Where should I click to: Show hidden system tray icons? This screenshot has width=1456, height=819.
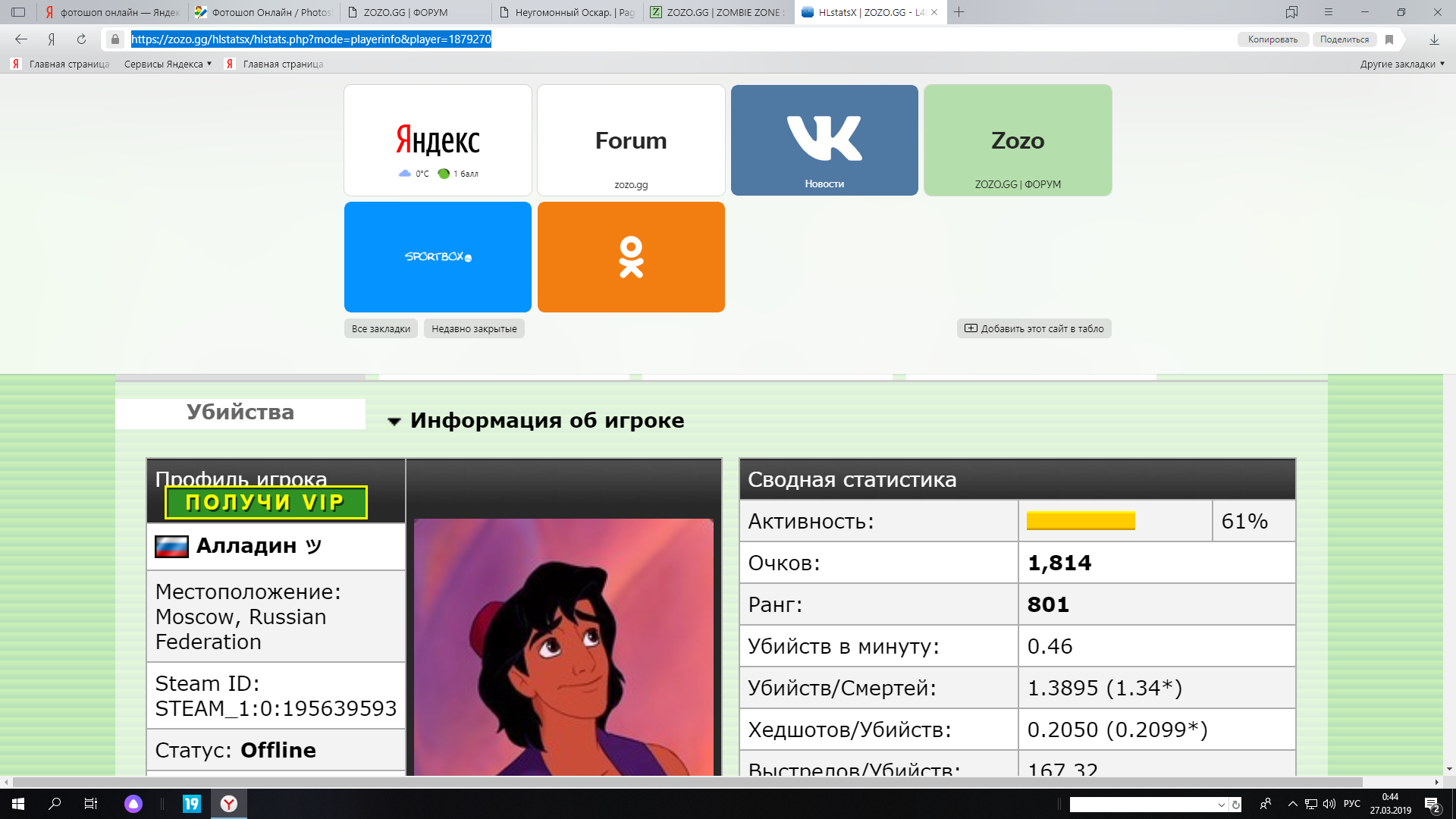click(x=1292, y=804)
